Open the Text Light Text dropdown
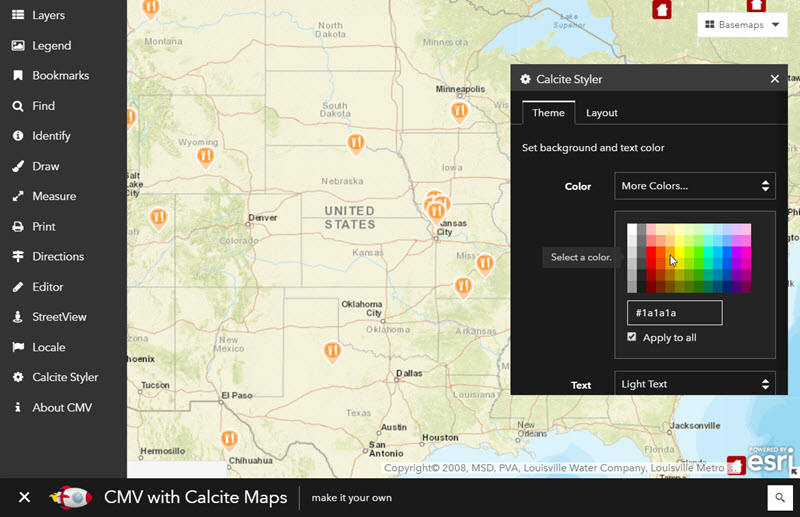 (x=695, y=384)
